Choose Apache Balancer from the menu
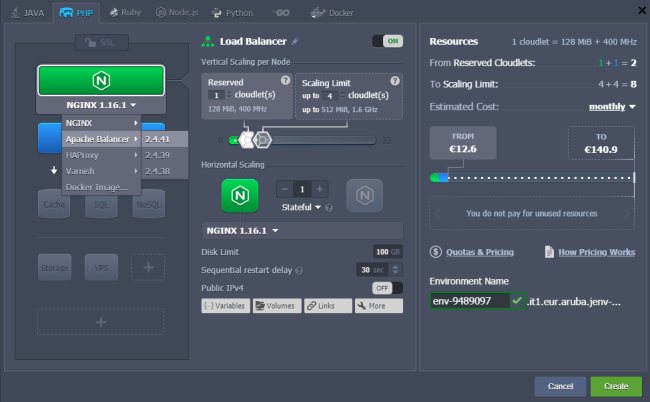The width and height of the screenshot is (650, 402). pos(101,139)
